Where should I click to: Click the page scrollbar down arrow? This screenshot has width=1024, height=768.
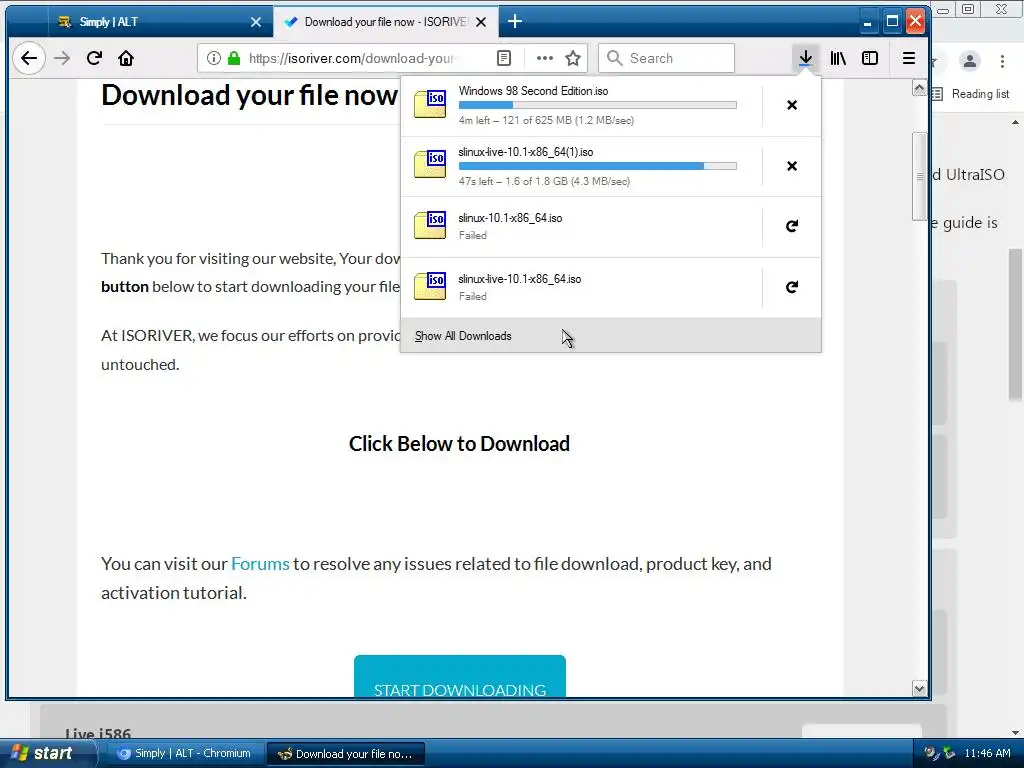tap(919, 688)
